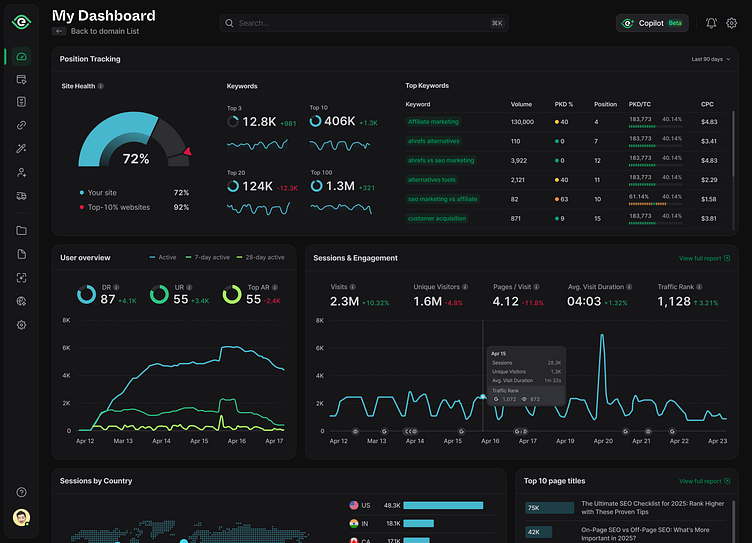The image size is (752, 543).
Task: Open the user avatar menu in sidebar
Action: click(22, 517)
